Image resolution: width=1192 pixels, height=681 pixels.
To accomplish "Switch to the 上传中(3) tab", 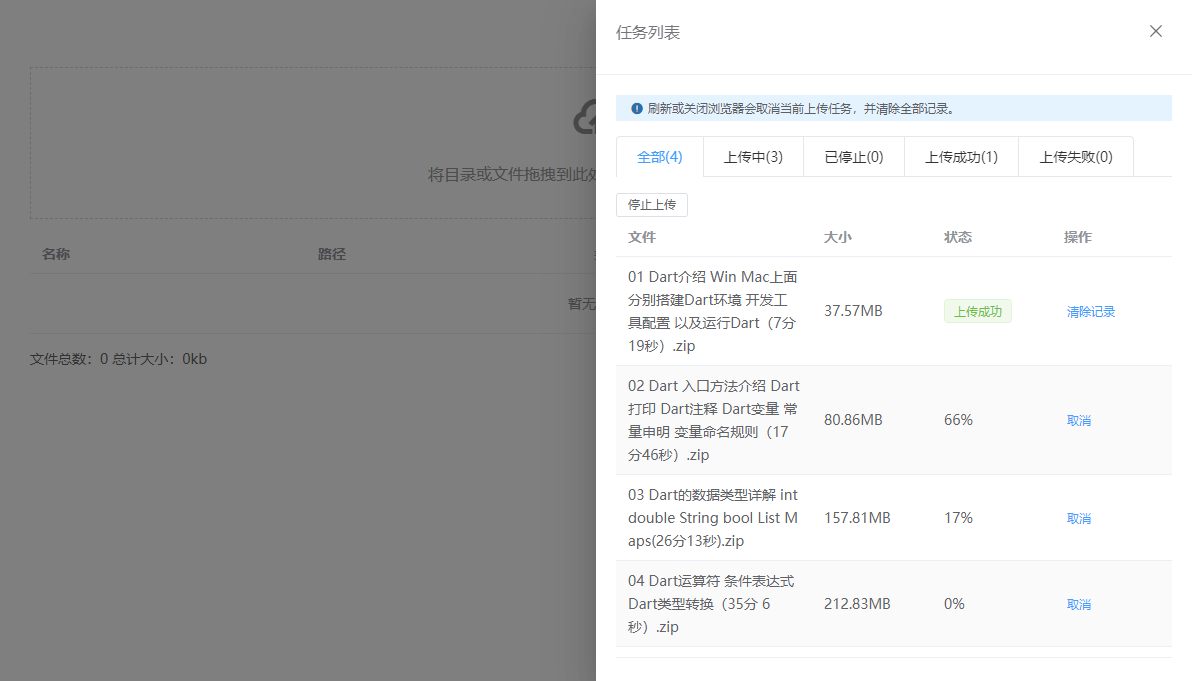I will [753, 156].
